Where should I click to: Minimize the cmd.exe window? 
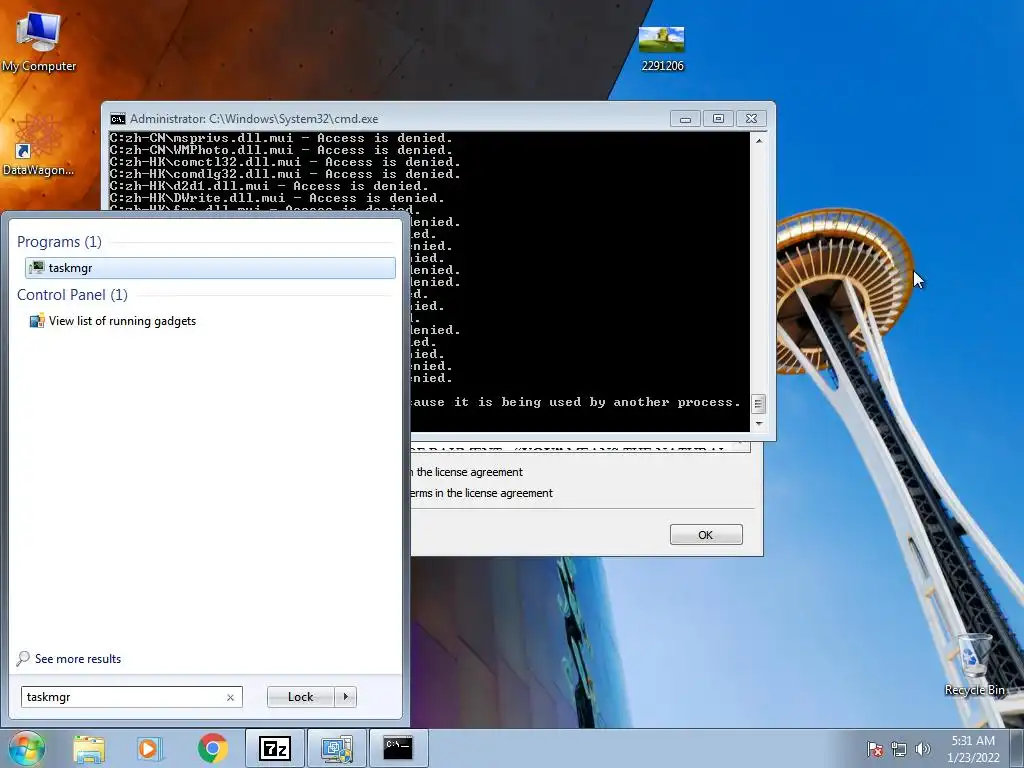685,119
